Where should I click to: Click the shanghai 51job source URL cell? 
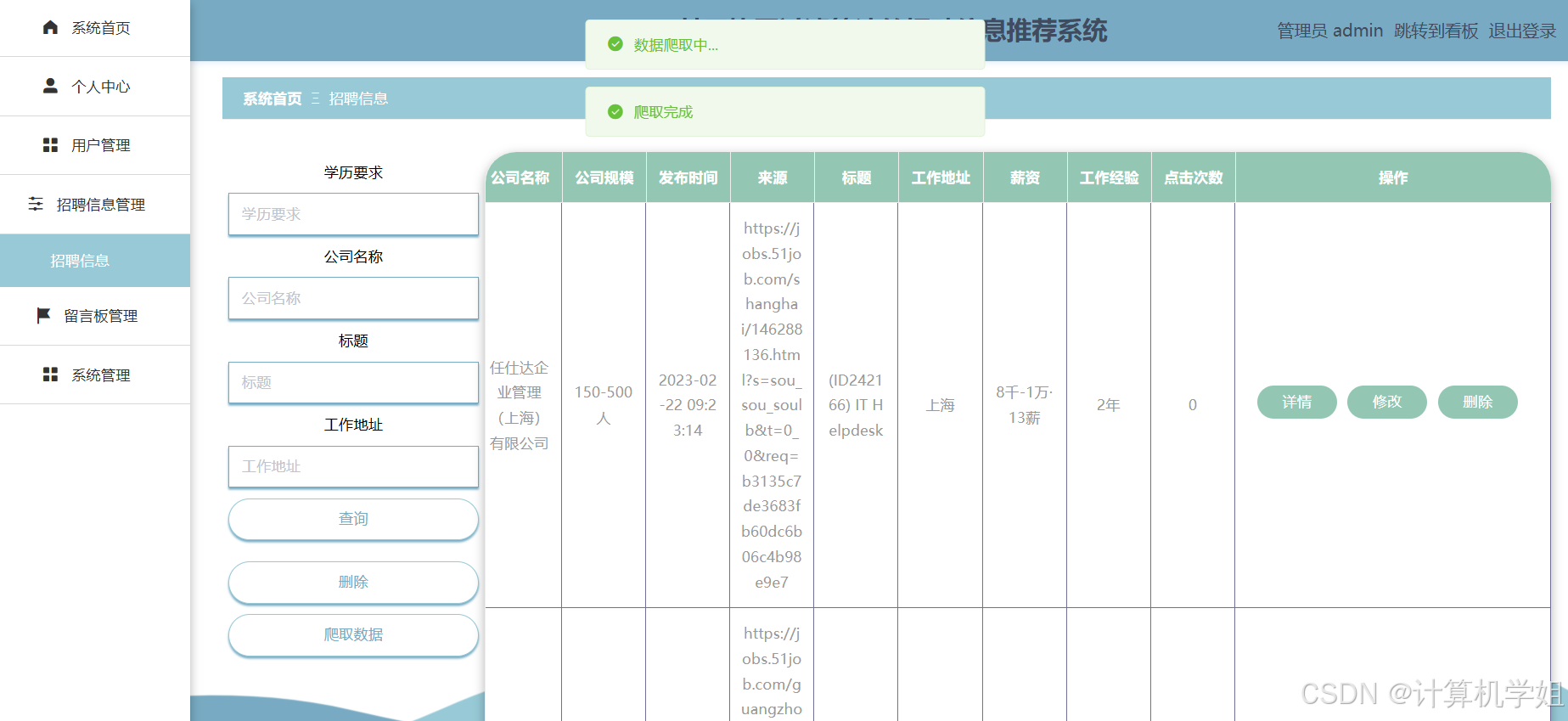tap(772, 405)
